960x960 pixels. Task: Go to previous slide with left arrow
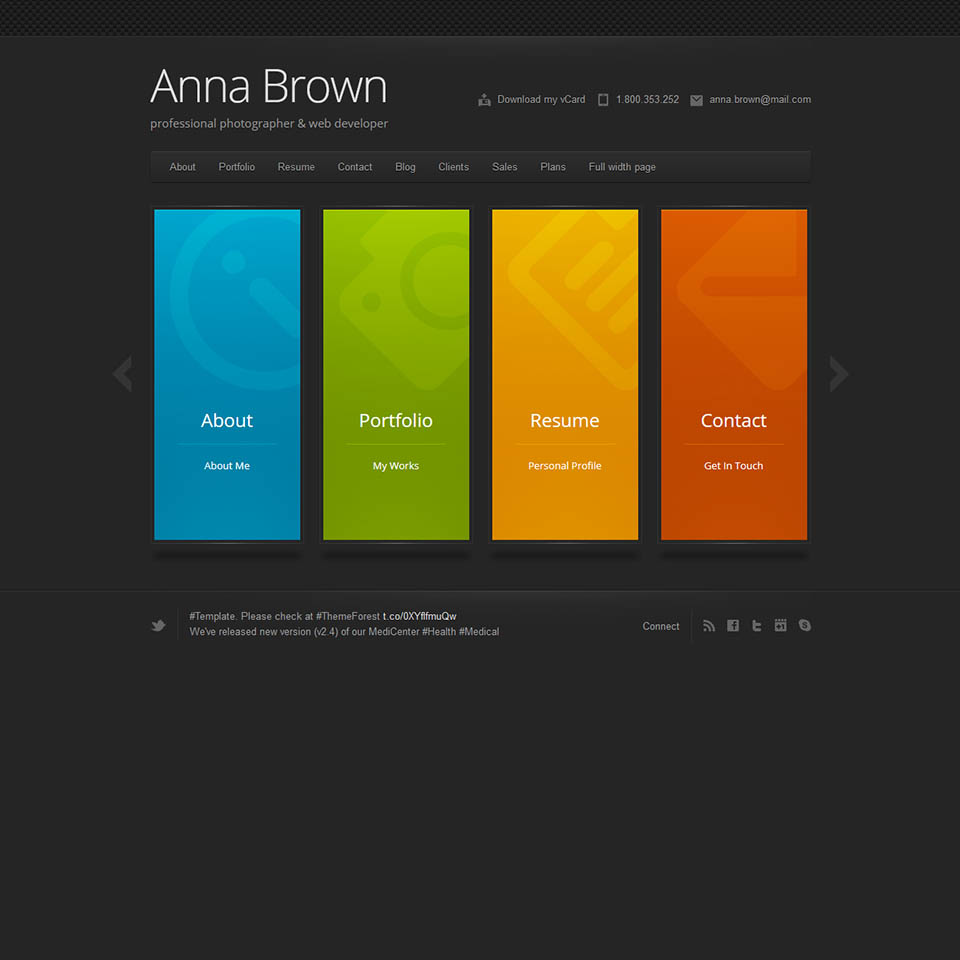(x=122, y=374)
